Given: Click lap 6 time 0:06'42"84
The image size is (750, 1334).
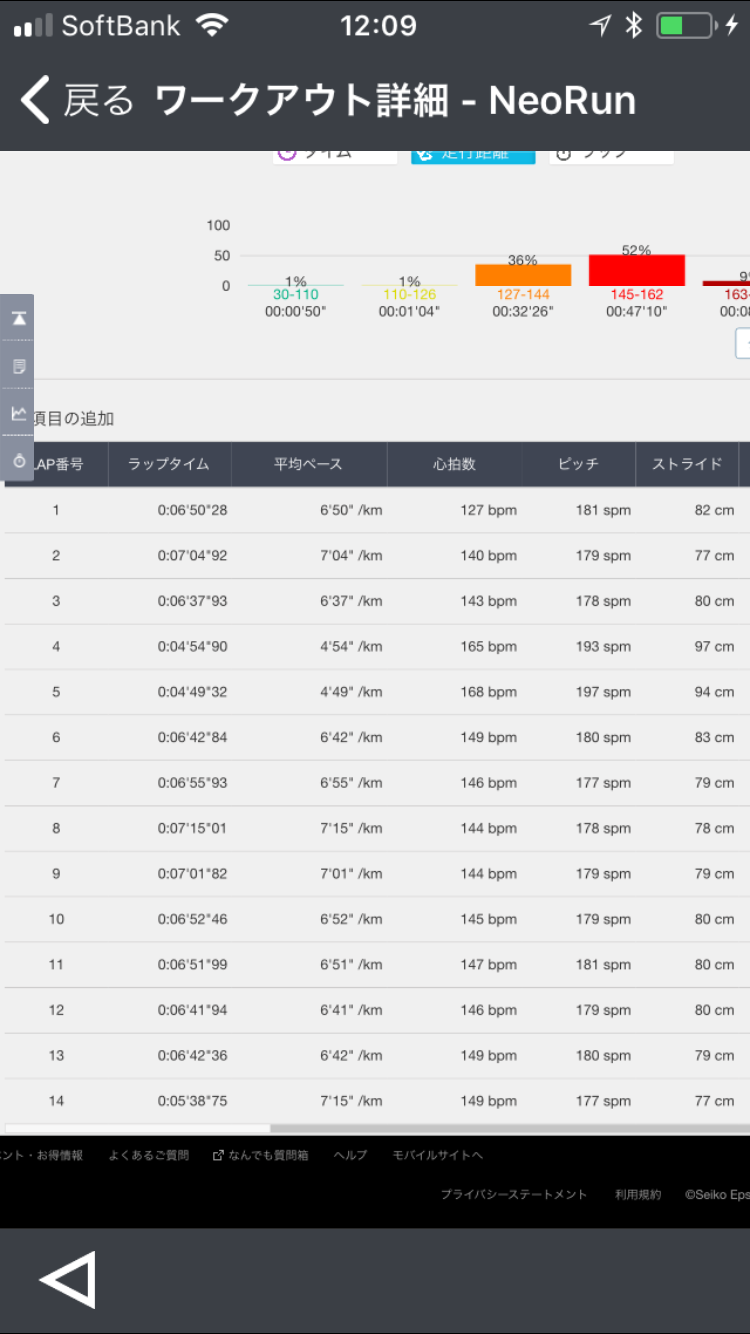Looking at the screenshot, I should (x=192, y=737).
